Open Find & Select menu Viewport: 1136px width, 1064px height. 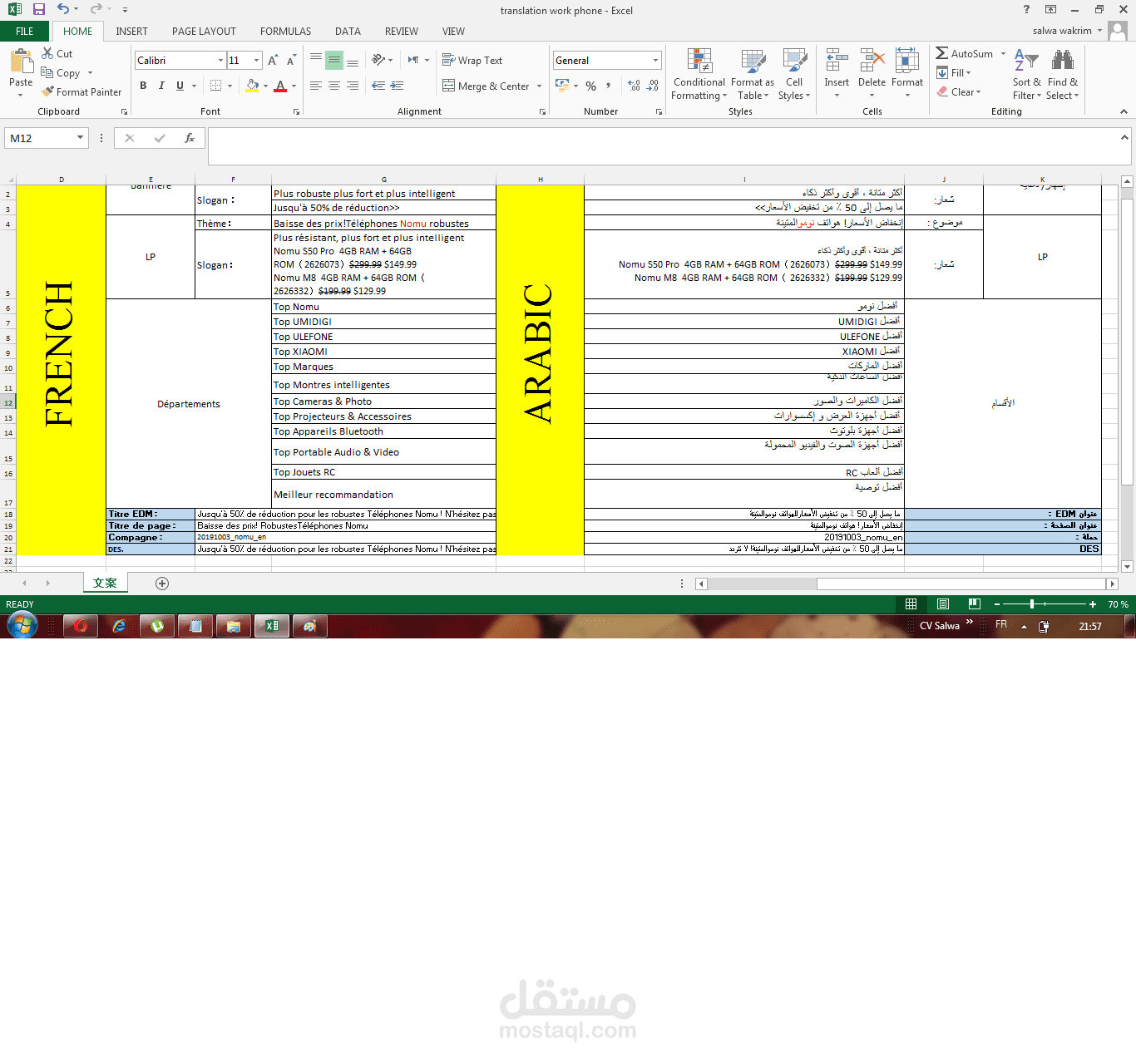tap(1062, 75)
